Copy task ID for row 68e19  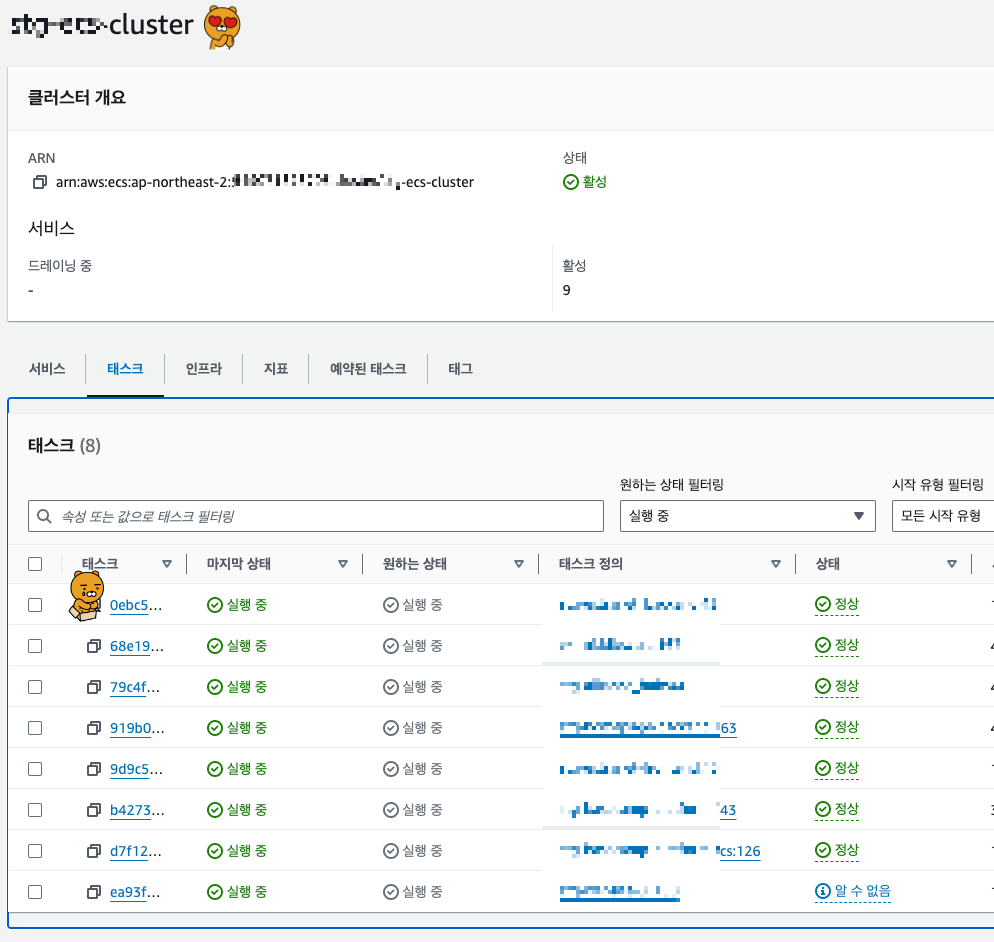(94, 646)
